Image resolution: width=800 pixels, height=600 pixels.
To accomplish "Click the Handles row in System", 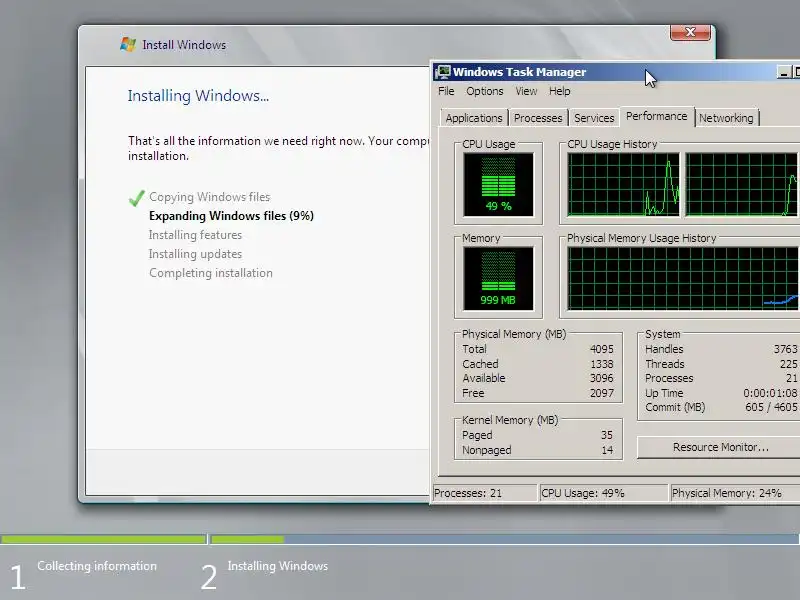I will 721,349.
